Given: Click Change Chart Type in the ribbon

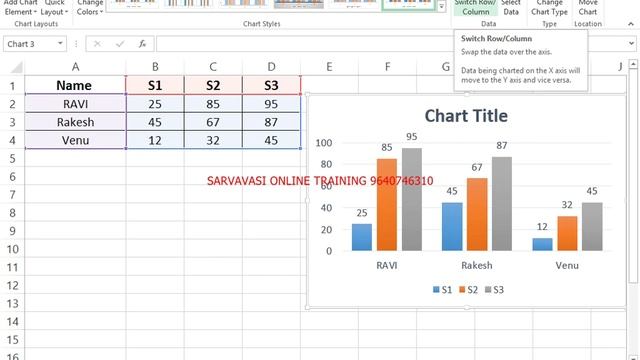Looking at the screenshot, I should point(549,8).
